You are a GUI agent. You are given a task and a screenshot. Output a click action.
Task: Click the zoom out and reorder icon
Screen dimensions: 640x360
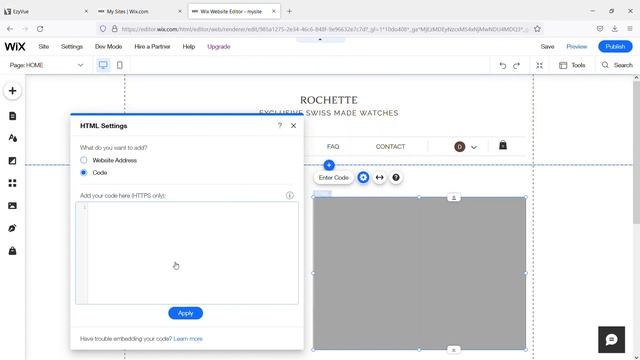coord(539,65)
